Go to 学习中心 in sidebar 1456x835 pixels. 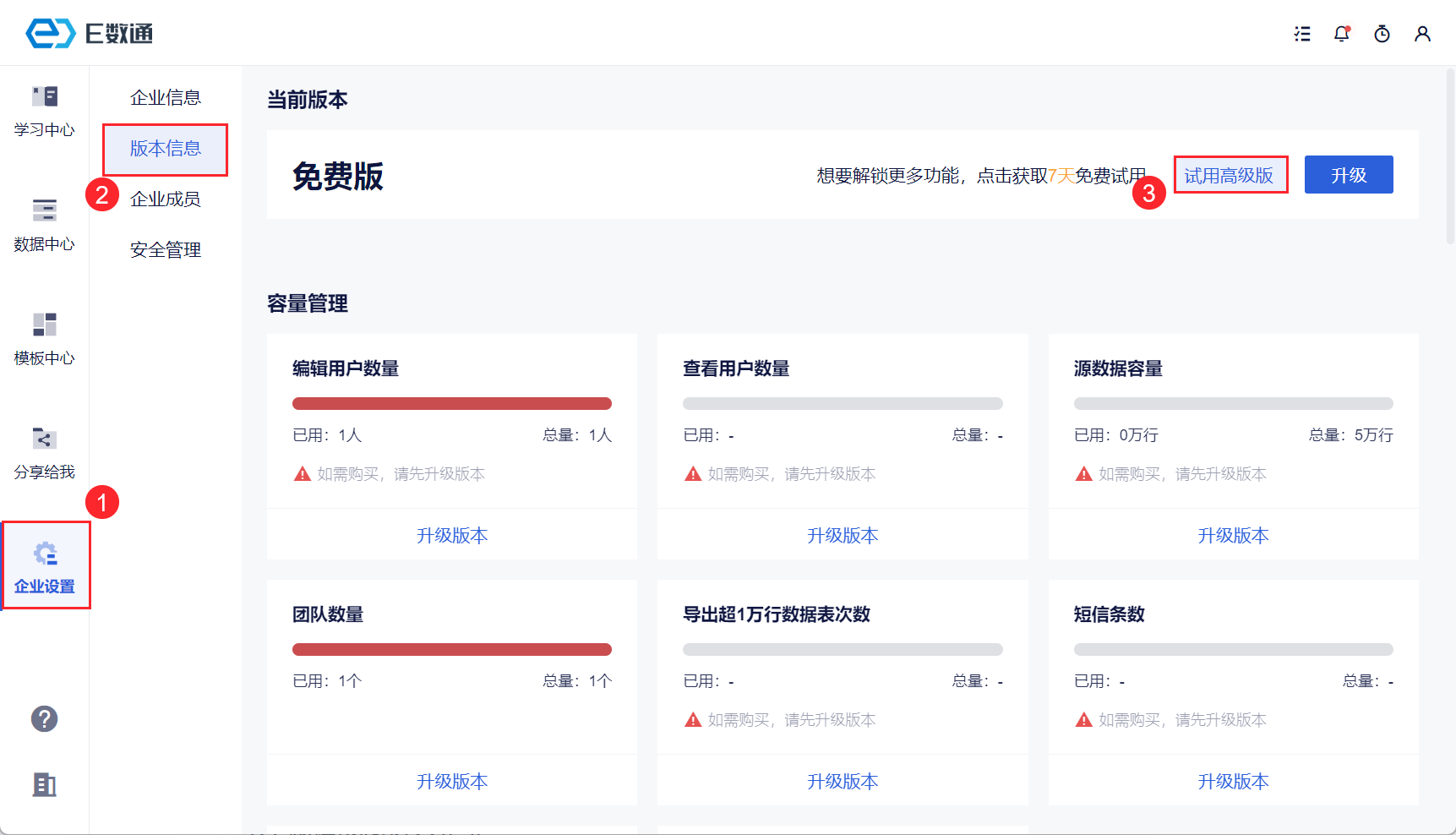(x=44, y=111)
